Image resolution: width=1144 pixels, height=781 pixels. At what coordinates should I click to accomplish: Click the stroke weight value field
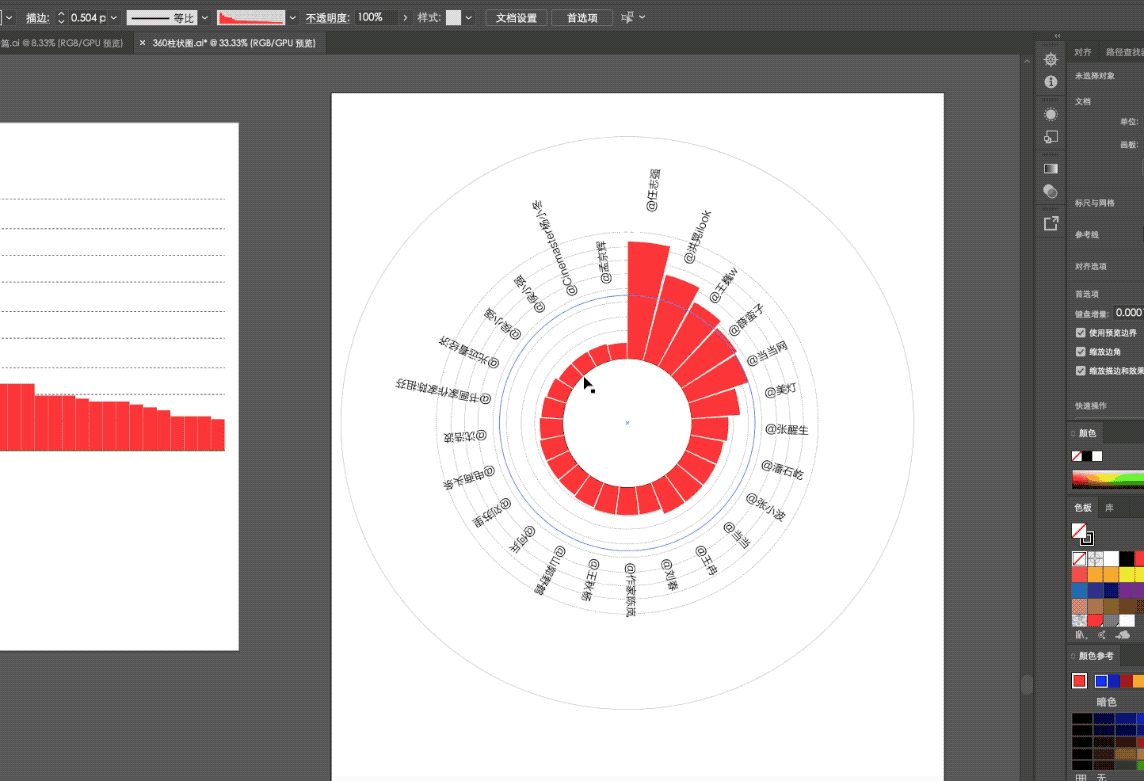[x=88, y=18]
